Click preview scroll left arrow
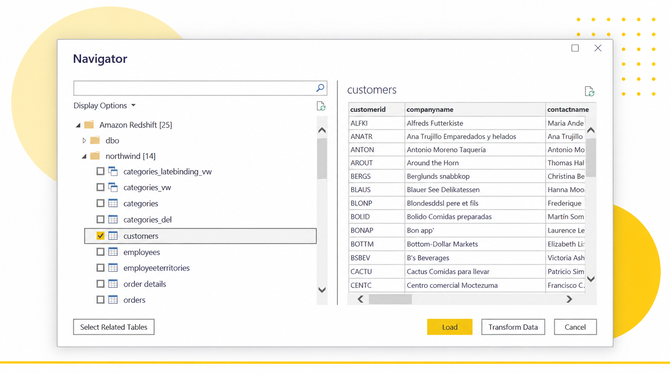The image size is (670, 373). tap(360, 299)
